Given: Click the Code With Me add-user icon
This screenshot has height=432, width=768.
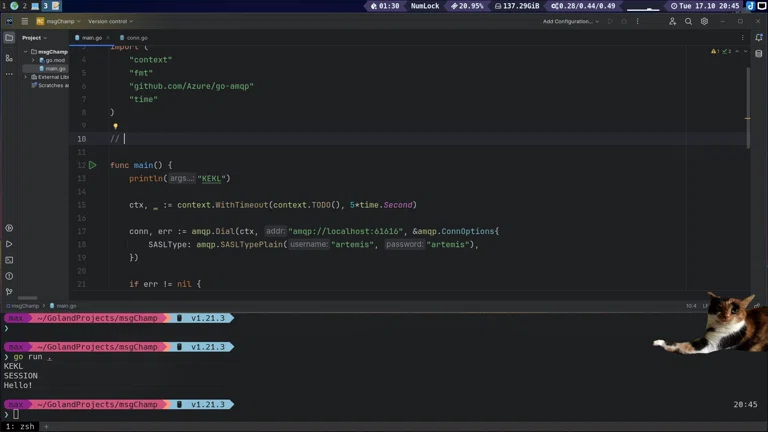Looking at the screenshot, I should pyautogui.click(x=672, y=21).
